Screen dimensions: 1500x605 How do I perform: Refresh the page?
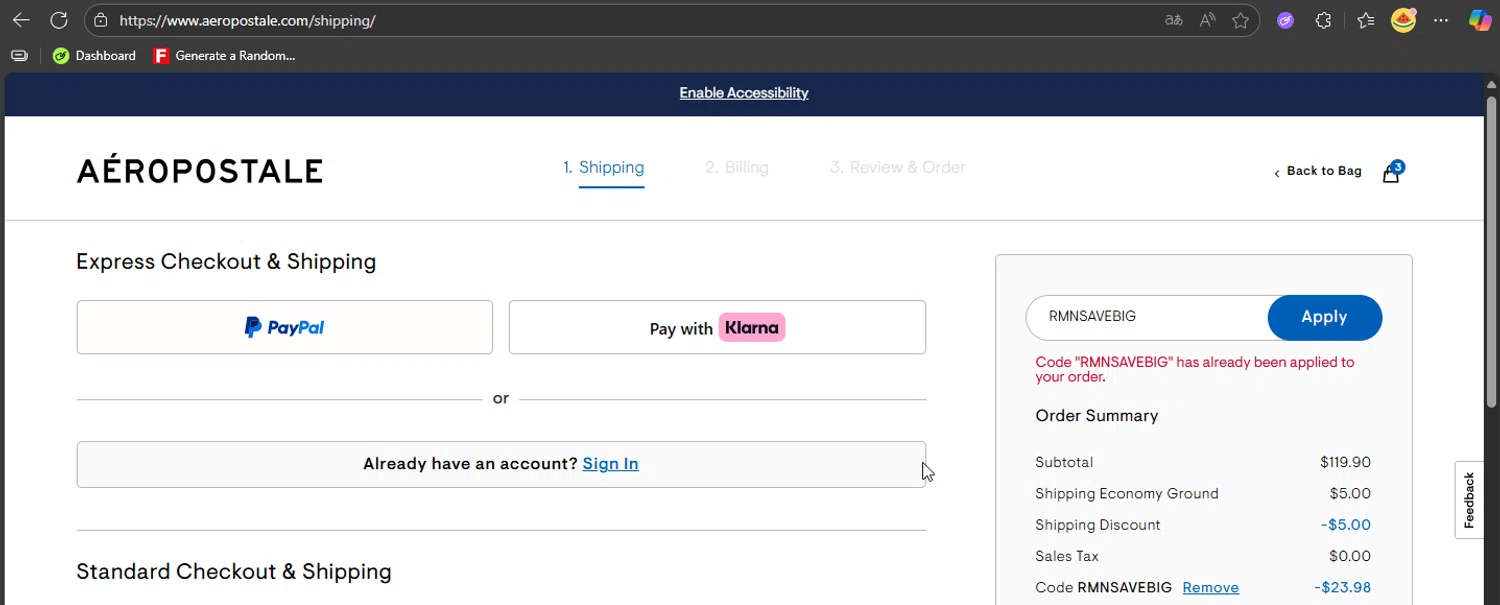59,20
